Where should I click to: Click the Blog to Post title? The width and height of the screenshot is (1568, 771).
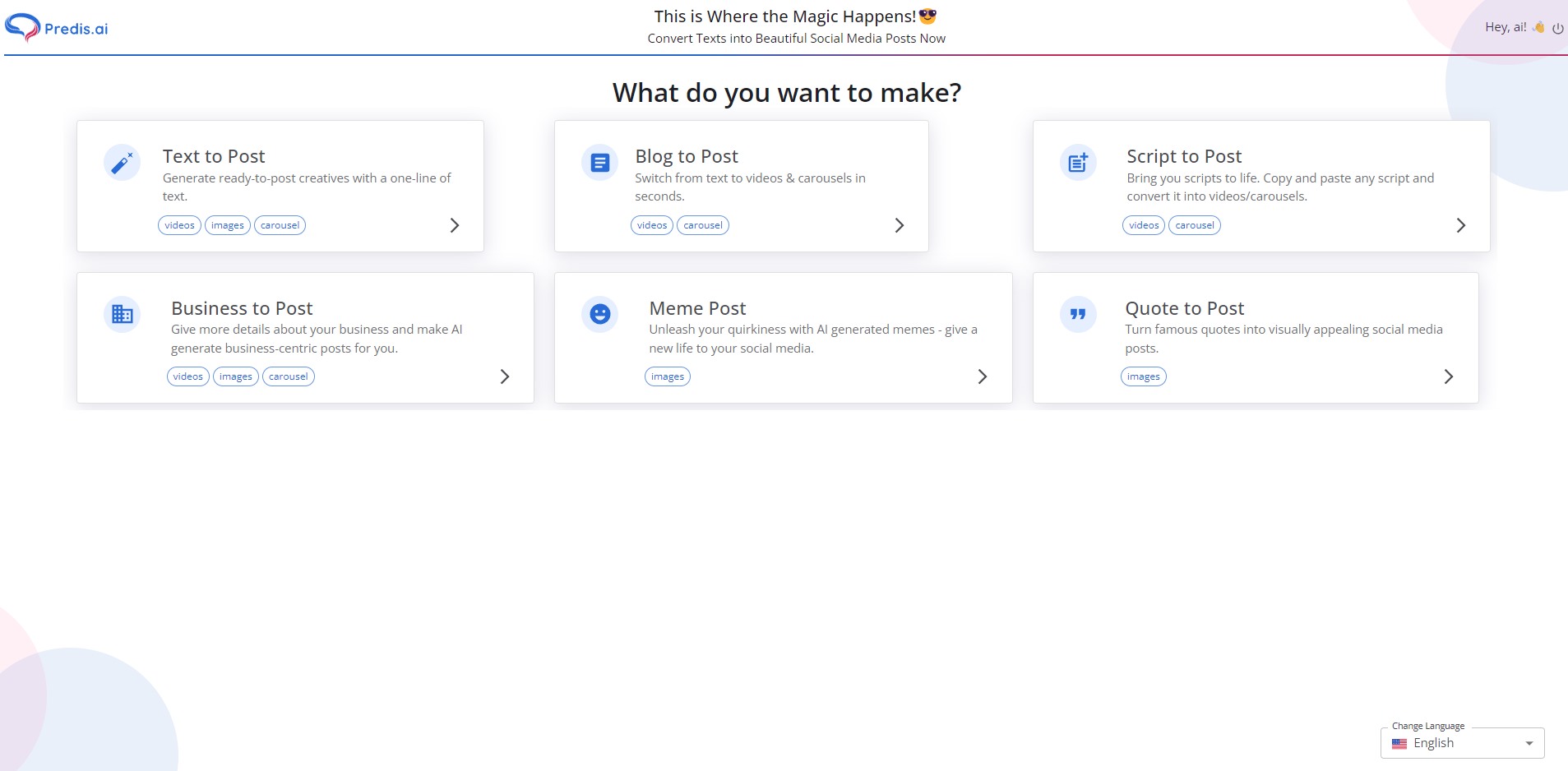(687, 156)
